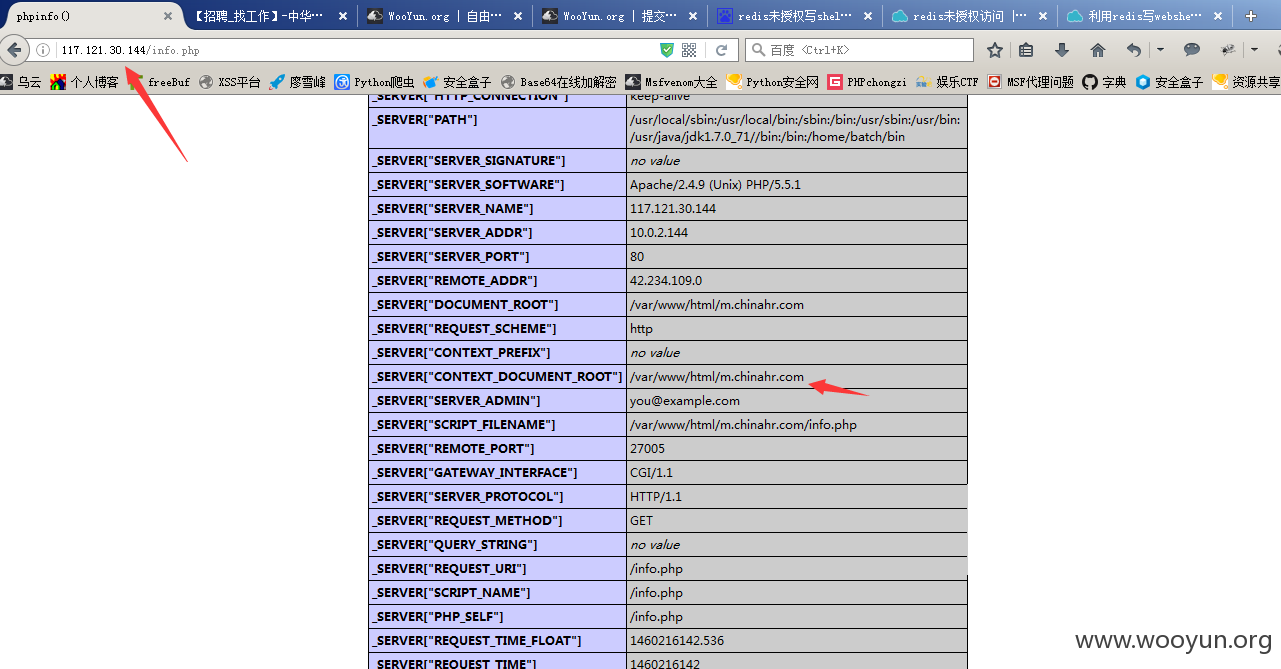Open the Msfvenom大全 bookmark

[671, 82]
